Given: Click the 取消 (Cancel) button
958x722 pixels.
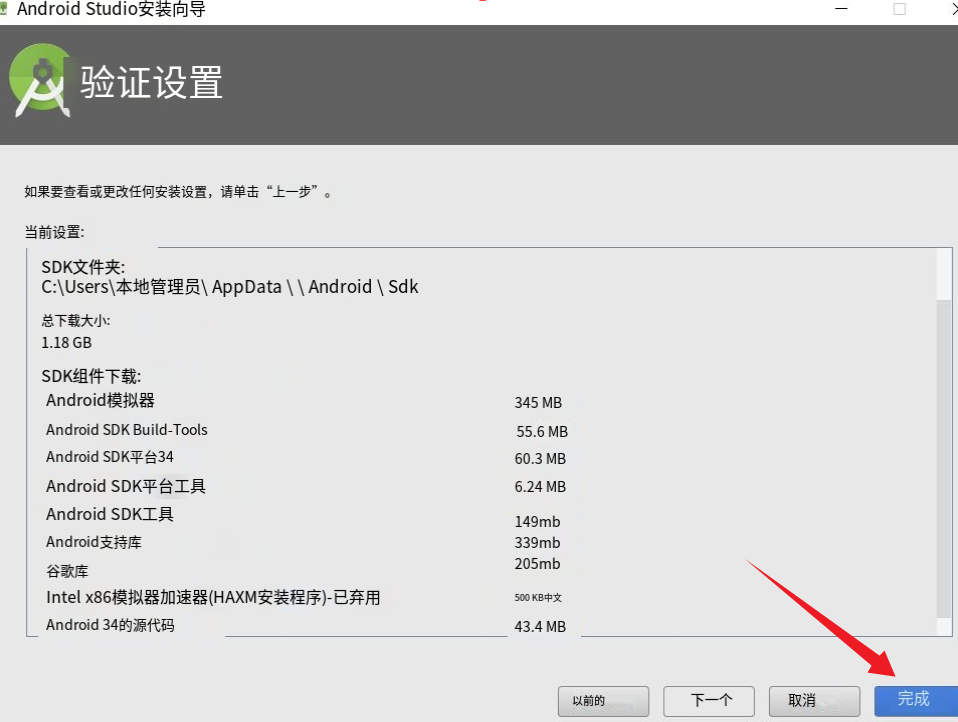Looking at the screenshot, I should (814, 700).
